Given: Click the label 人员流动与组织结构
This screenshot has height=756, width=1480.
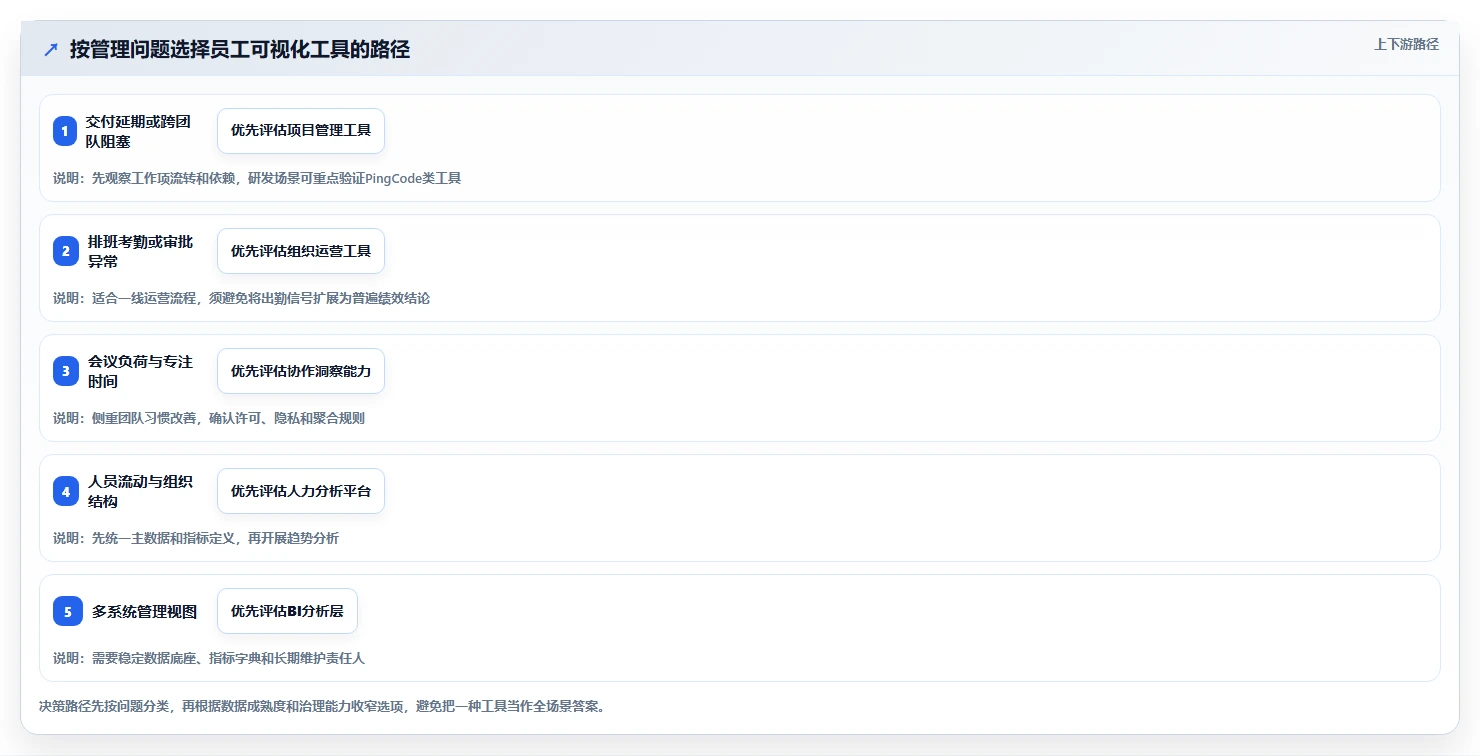Looking at the screenshot, I should pyautogui.click(x=139, y=491).
